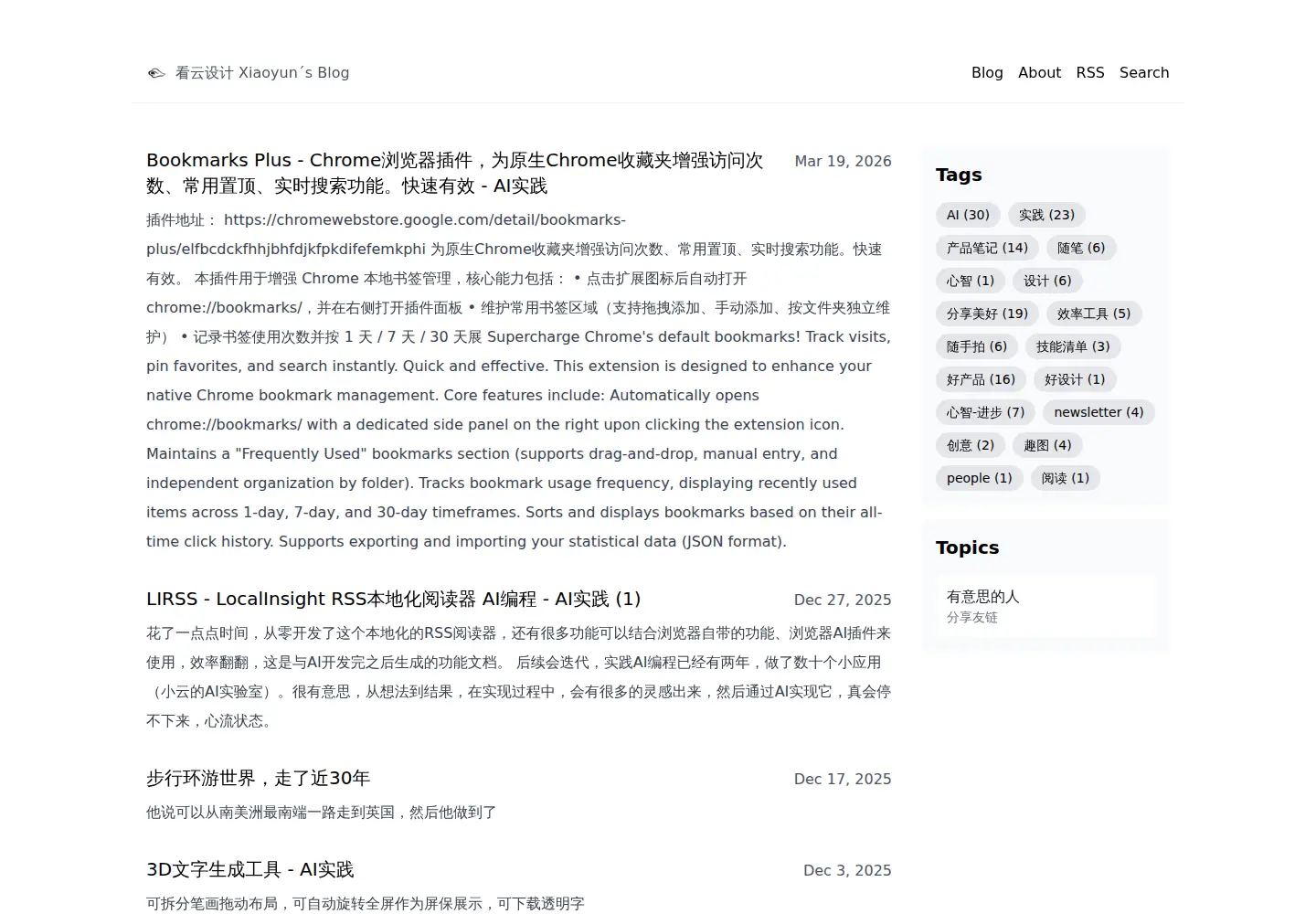Click the excerpt starting 插件地址
This screenshot has width=1316, height=914.
[518, 380]
